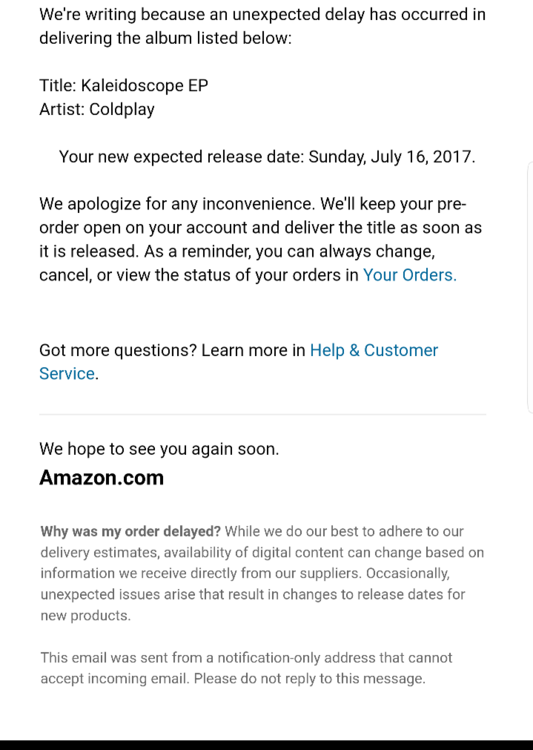This screenshot has height=750, width=533.
Task: Tap 'We apologize for any inconvenience' sentence
Action: coord(178,204)
